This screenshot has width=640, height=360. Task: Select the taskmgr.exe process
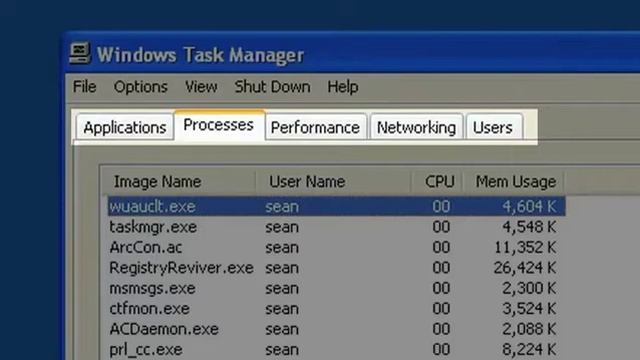click(x=153, y=227)
